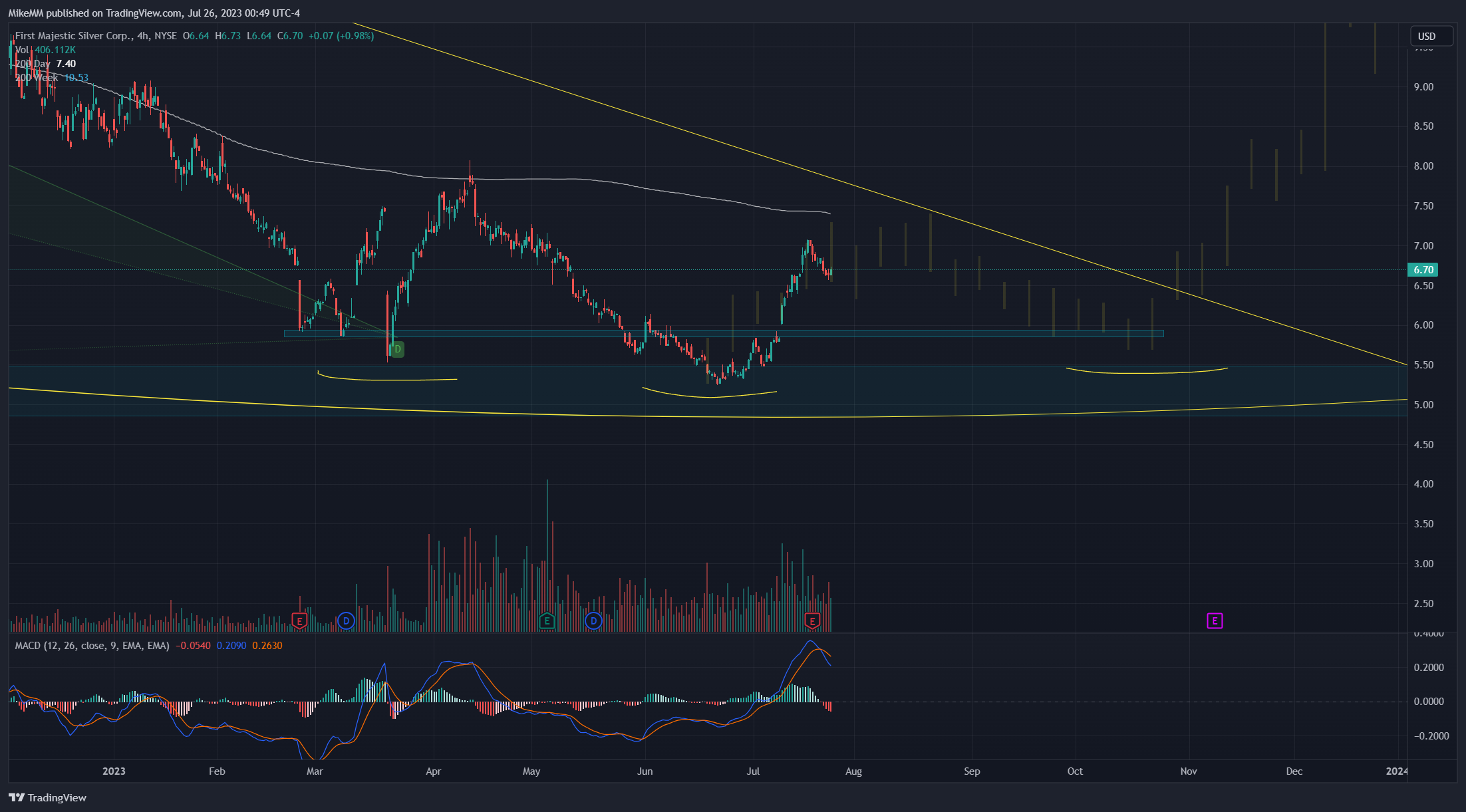Screen dimensions: 1466x812
Task: Click the green earnings E marker in May
Action: pyautogui.click(x=547, y=621)
